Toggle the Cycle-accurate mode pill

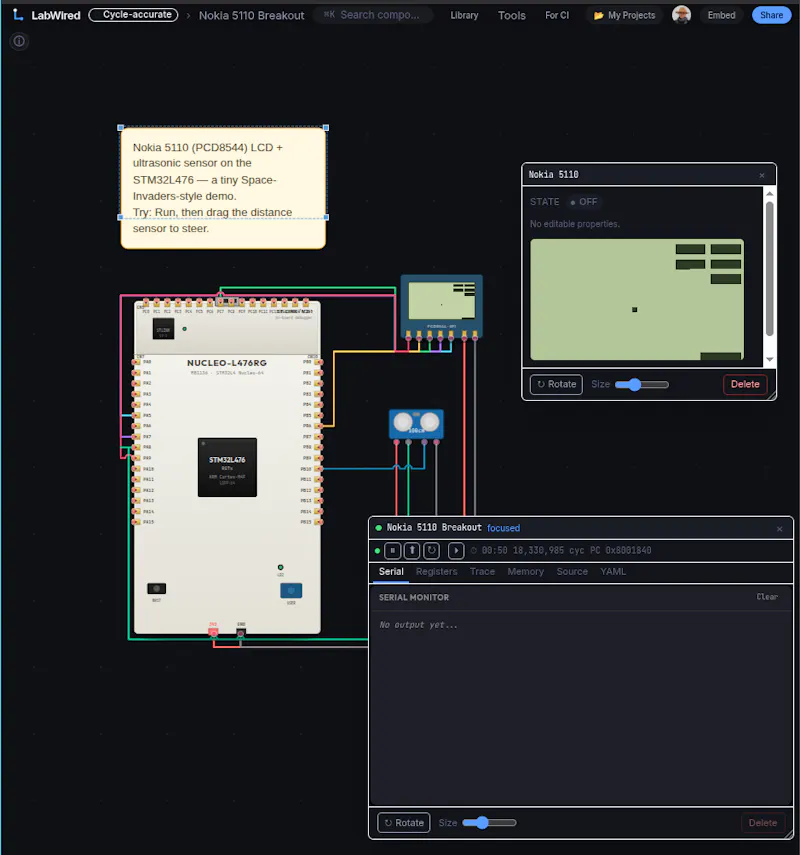point(134,15)
